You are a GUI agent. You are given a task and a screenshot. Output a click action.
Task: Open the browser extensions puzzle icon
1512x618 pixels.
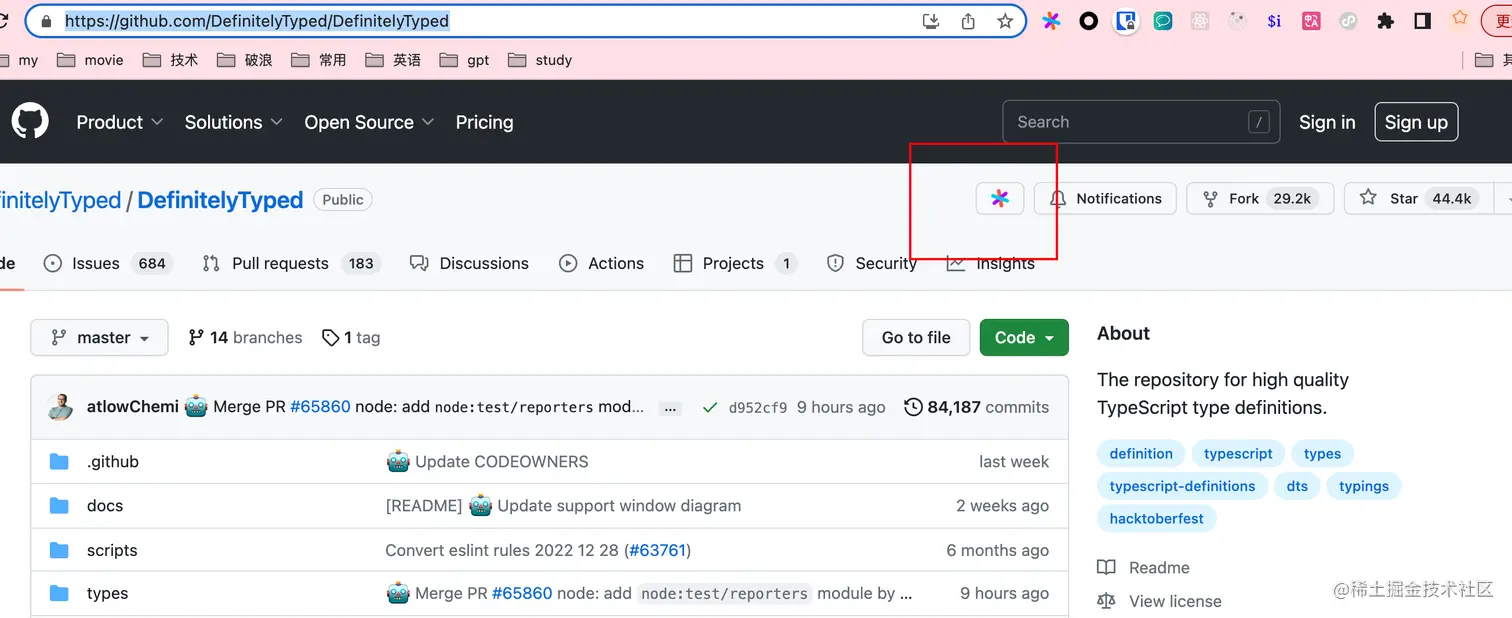(1385, 21)
